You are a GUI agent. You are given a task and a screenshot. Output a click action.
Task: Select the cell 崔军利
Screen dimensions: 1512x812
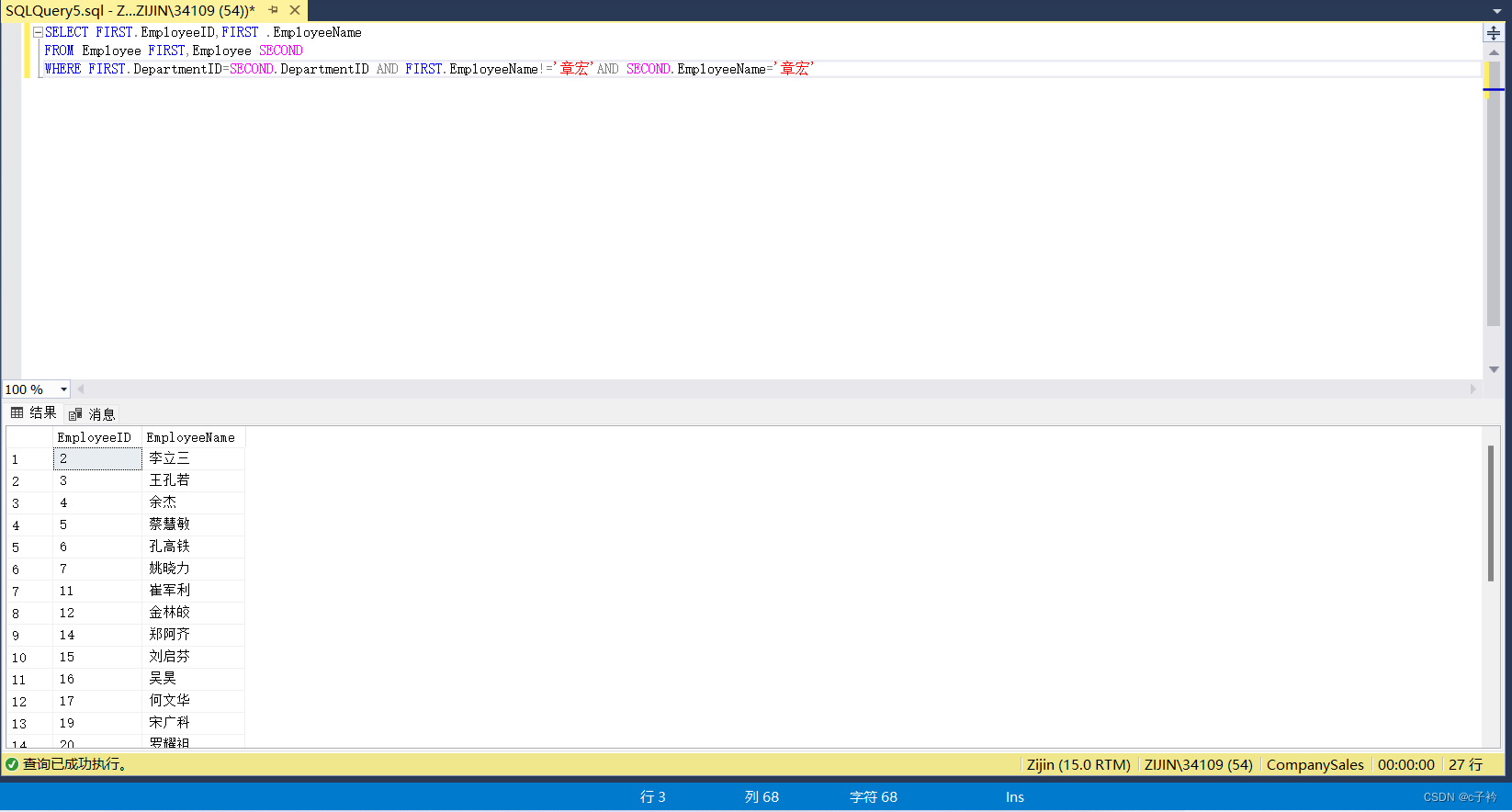coord(194,591)
